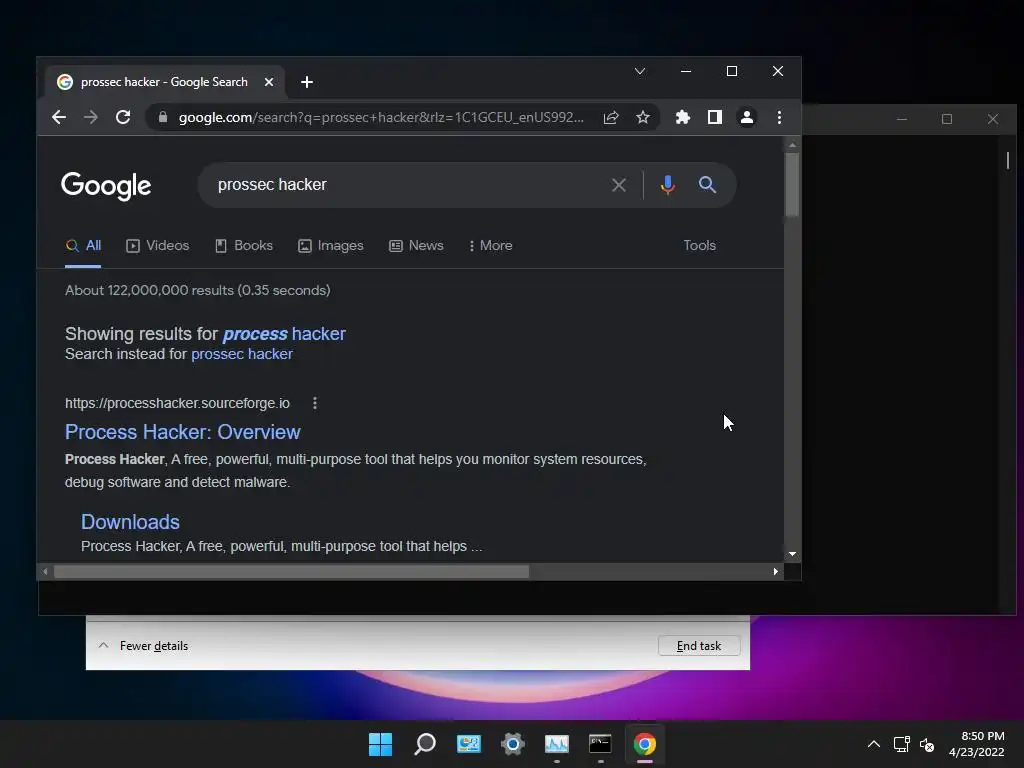
Task: Click End task in the Task Manager window
Action: click(699, 646)
